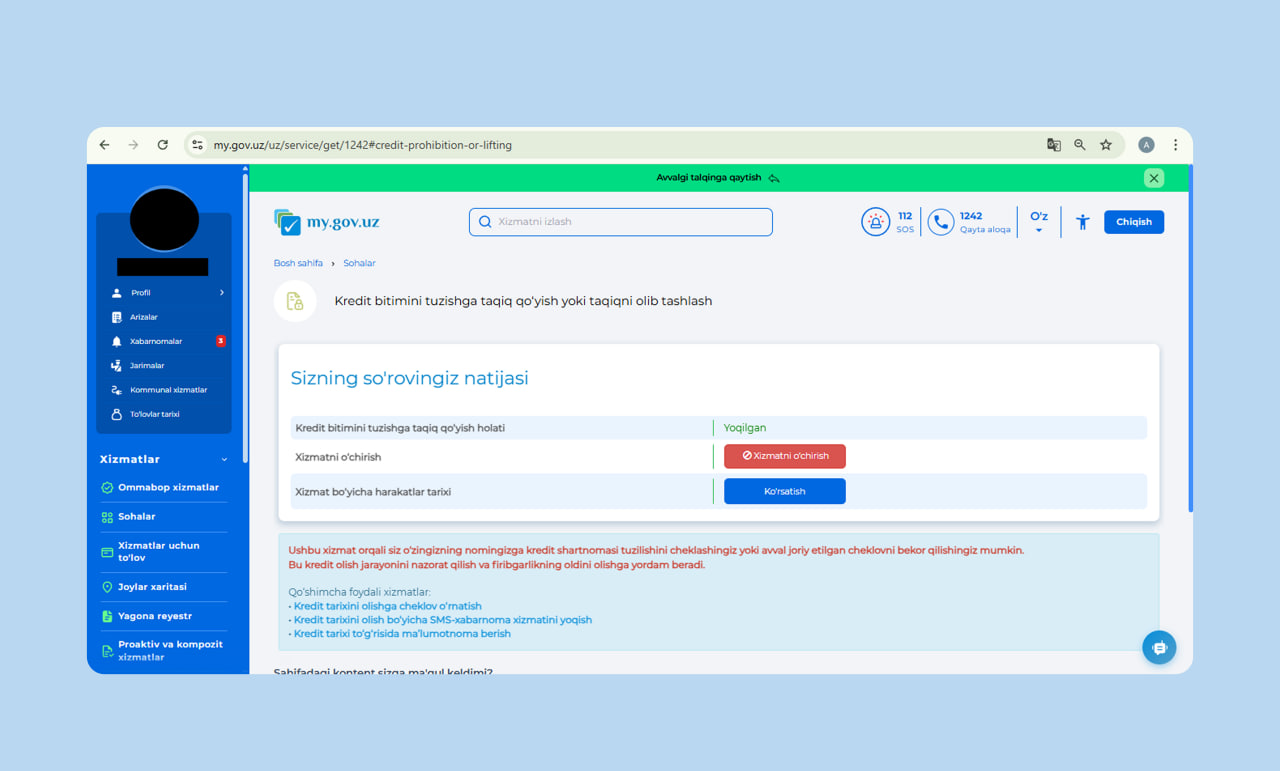Click the blue Ko'rsatish button
Viewport: 1280px width, 771px height.
pyautogui.click(x=784, y=491)
